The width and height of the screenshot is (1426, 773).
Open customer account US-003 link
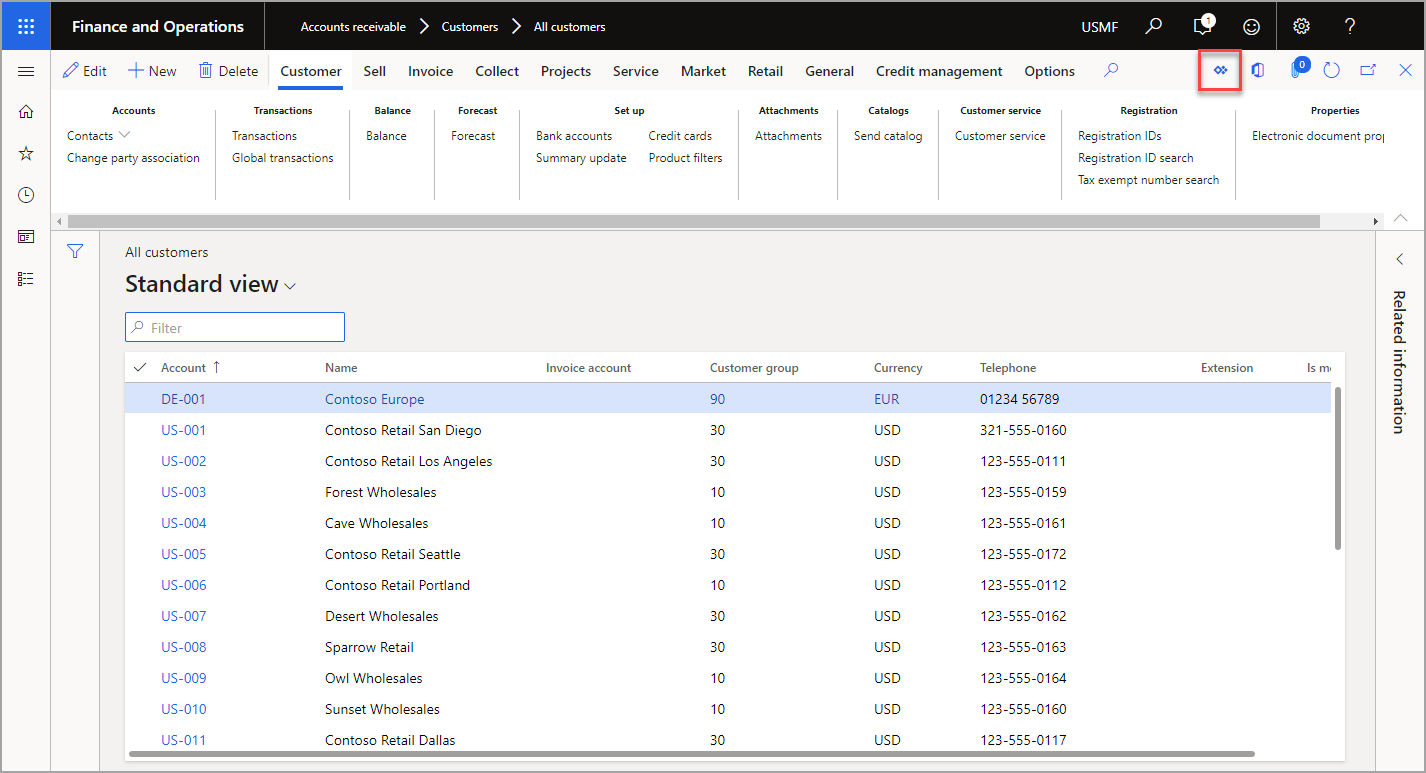coord(184,492)
